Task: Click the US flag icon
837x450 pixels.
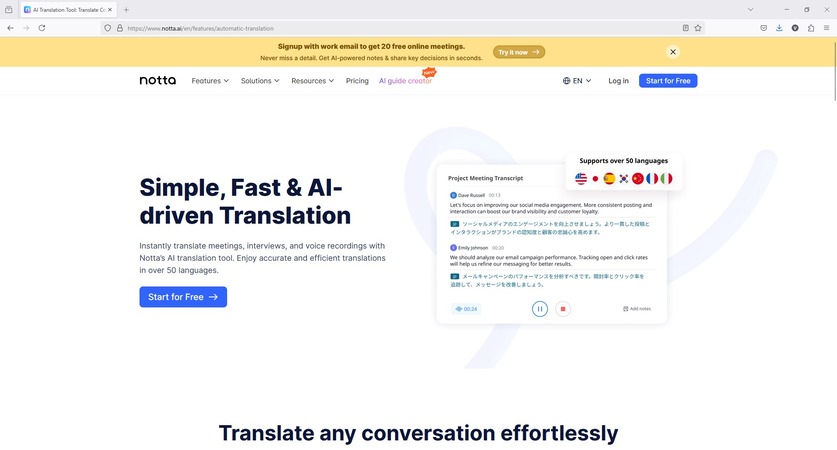Action: click(581, 178)
